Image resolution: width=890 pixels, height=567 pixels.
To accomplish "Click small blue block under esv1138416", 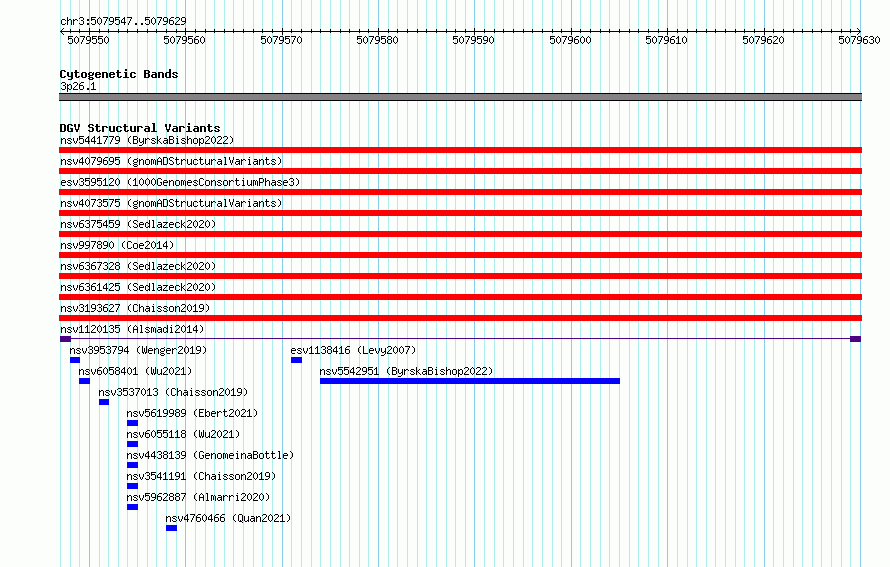I will (x=296, y=360).
